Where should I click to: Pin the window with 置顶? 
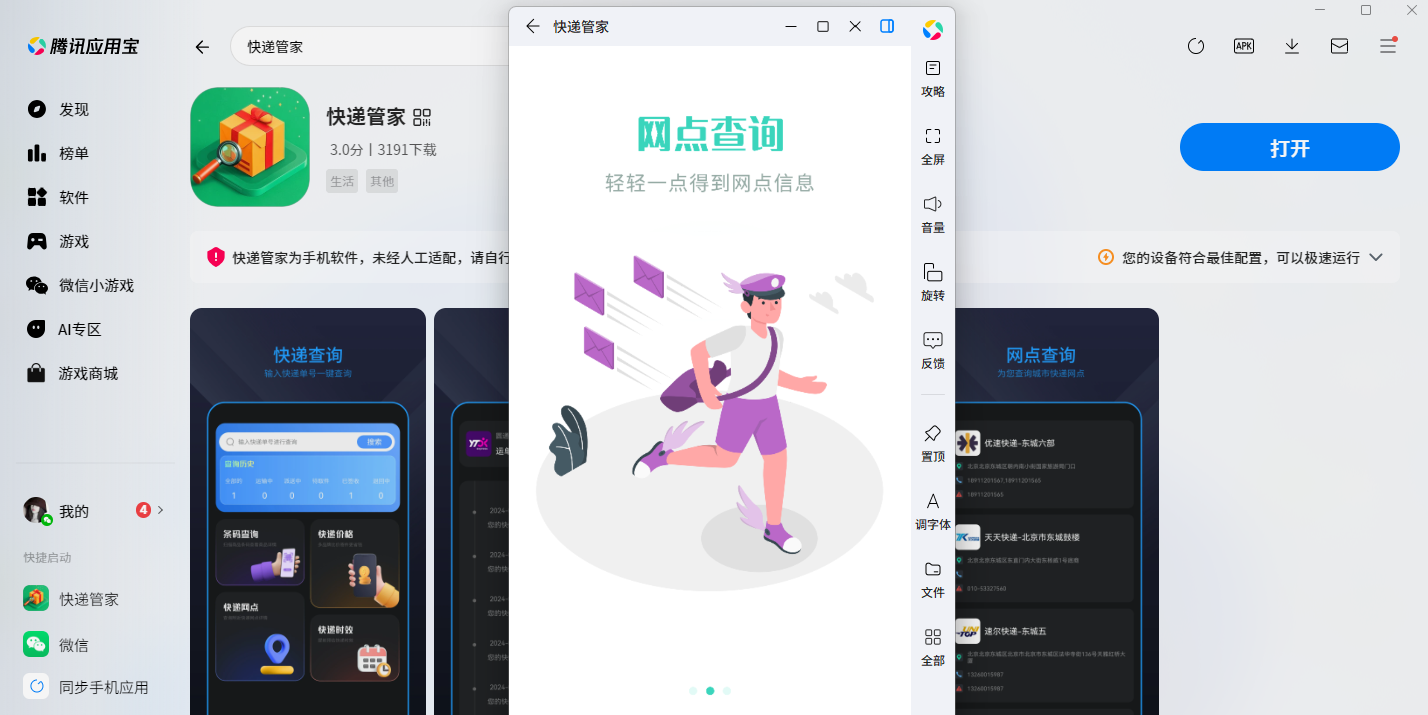(932, 443)
